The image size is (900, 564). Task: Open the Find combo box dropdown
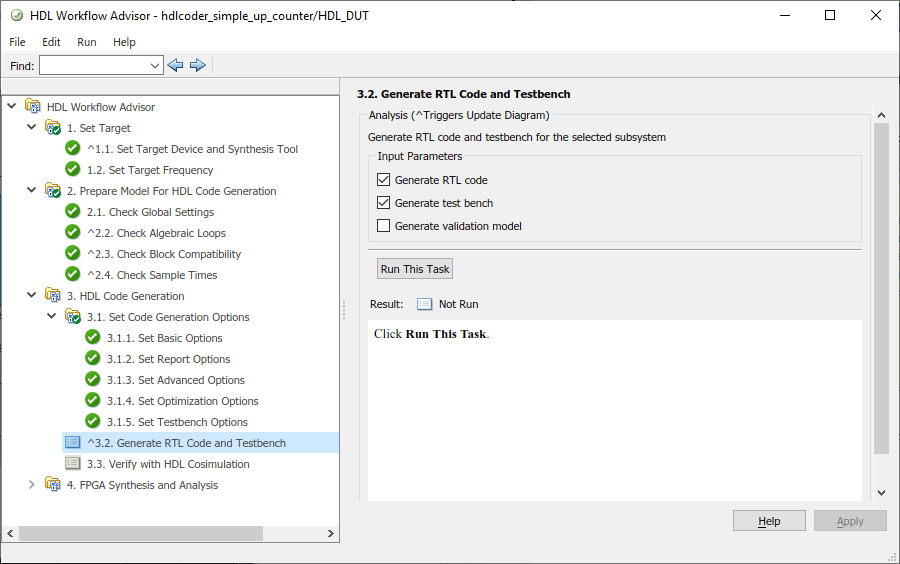pyautogui.click(x=155, y=66)
